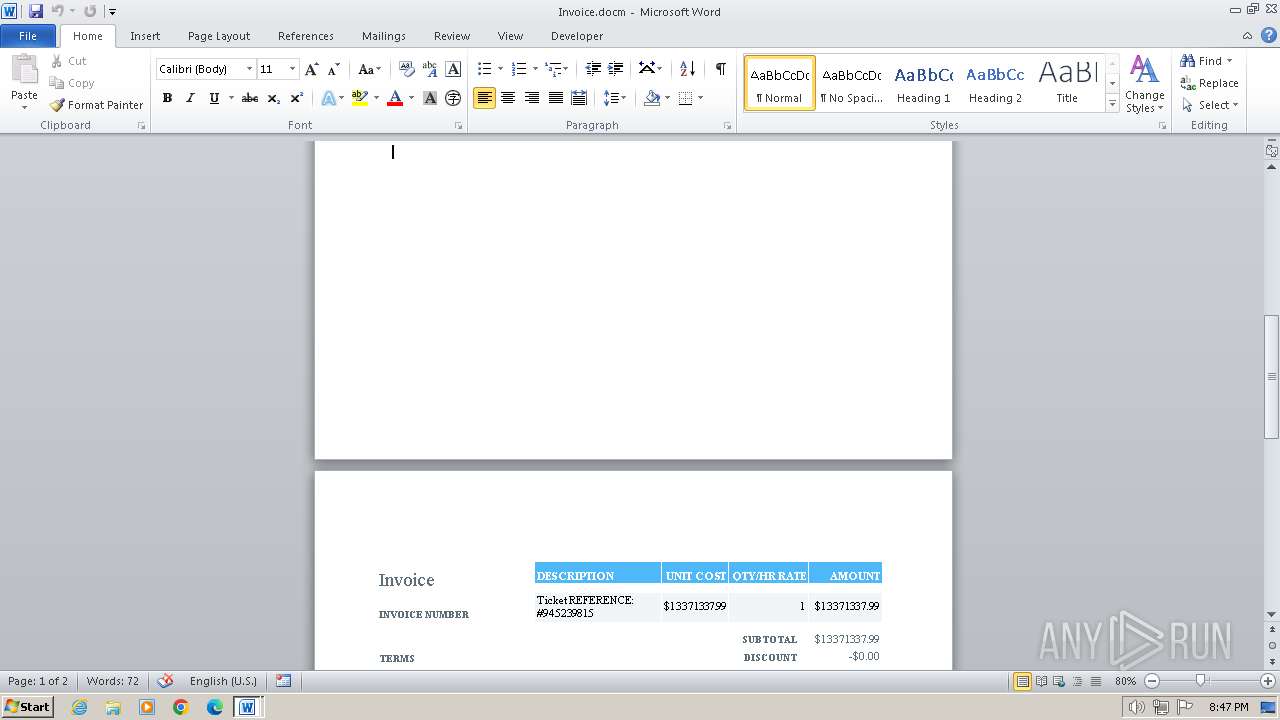Viewport: 1280px width, 720px height.
Task: Switch to the References tab
Action: (x=306, y=36)
